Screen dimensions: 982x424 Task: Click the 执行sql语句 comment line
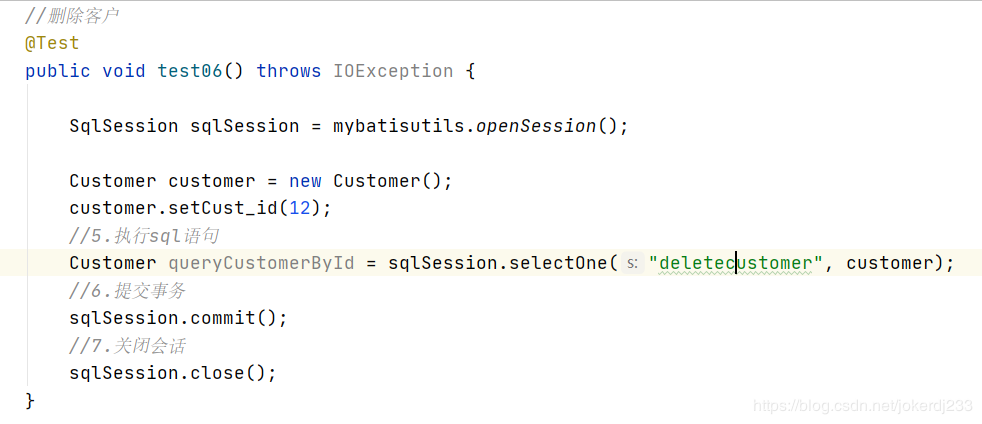point(144,235)
